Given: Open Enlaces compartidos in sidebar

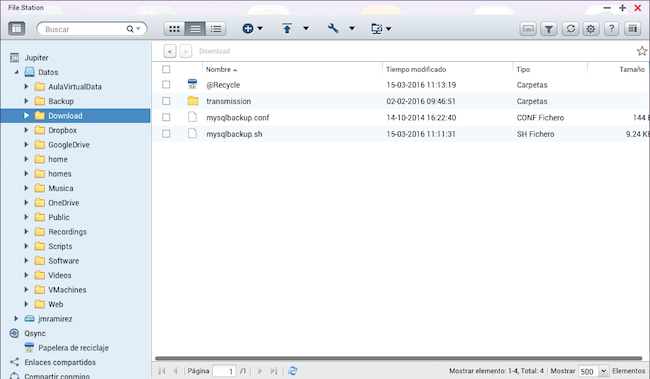Looking at the screenshot, I should (x=60, y=362).
